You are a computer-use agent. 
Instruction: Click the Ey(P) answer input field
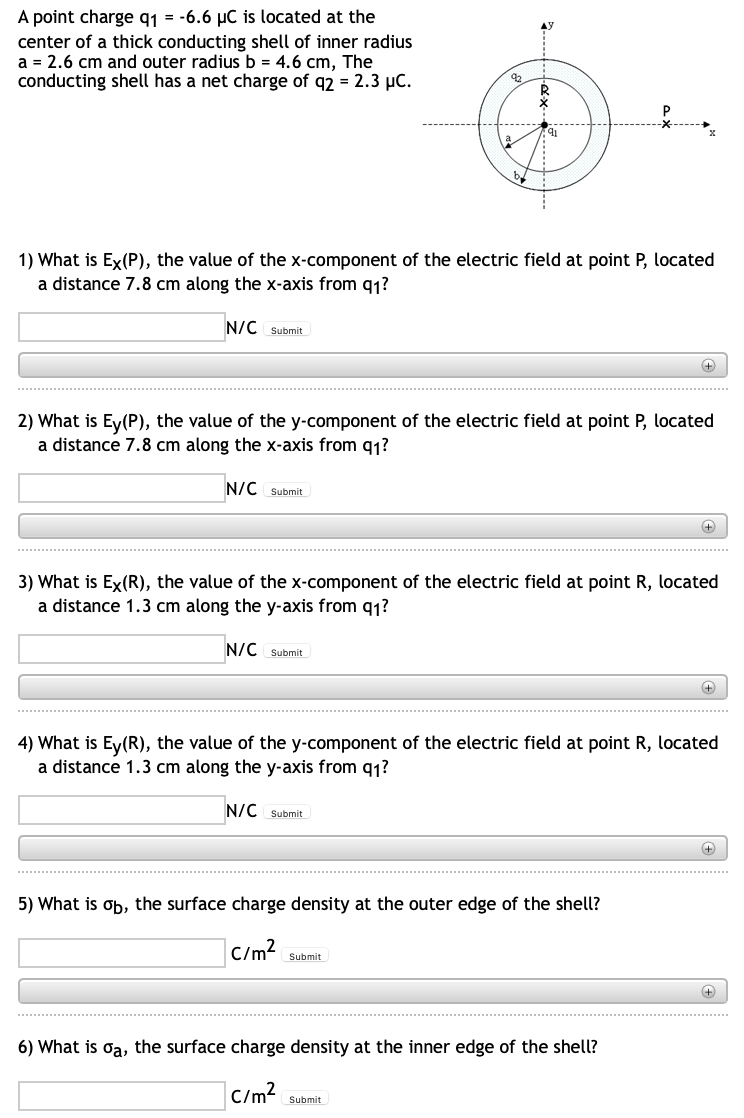coord(121,487)
